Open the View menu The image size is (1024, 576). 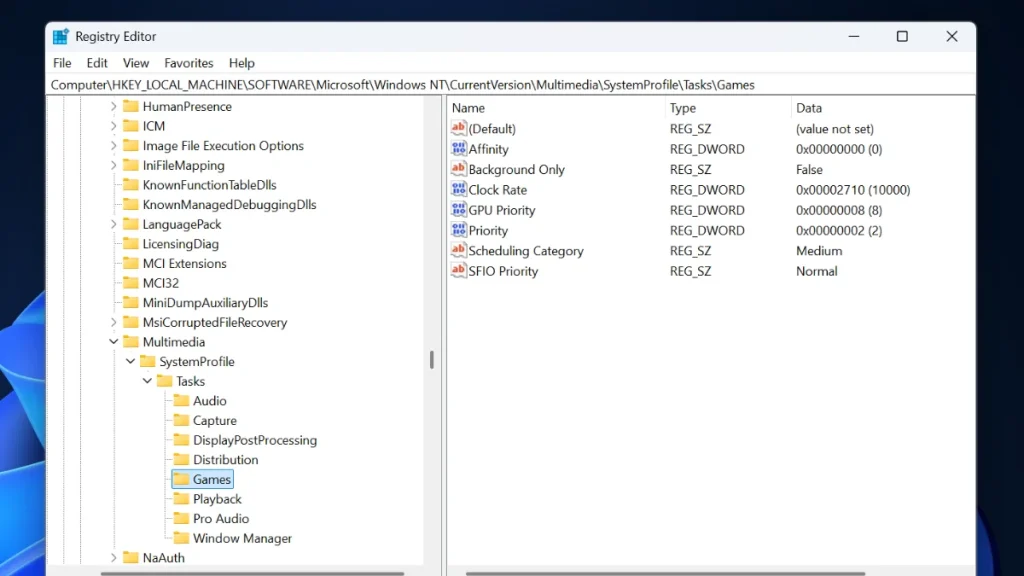point(136,63)
